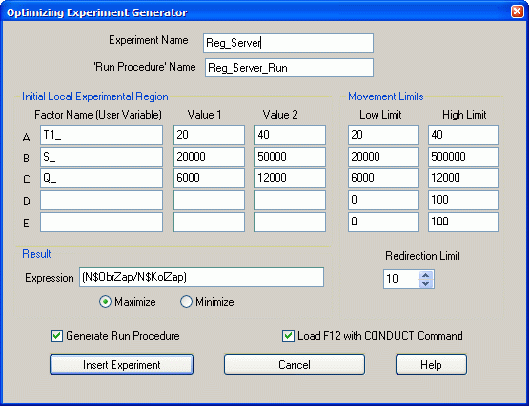The image size is (529, 406).
Task: Click High Limit field for row E
Action: pos(464,222)
